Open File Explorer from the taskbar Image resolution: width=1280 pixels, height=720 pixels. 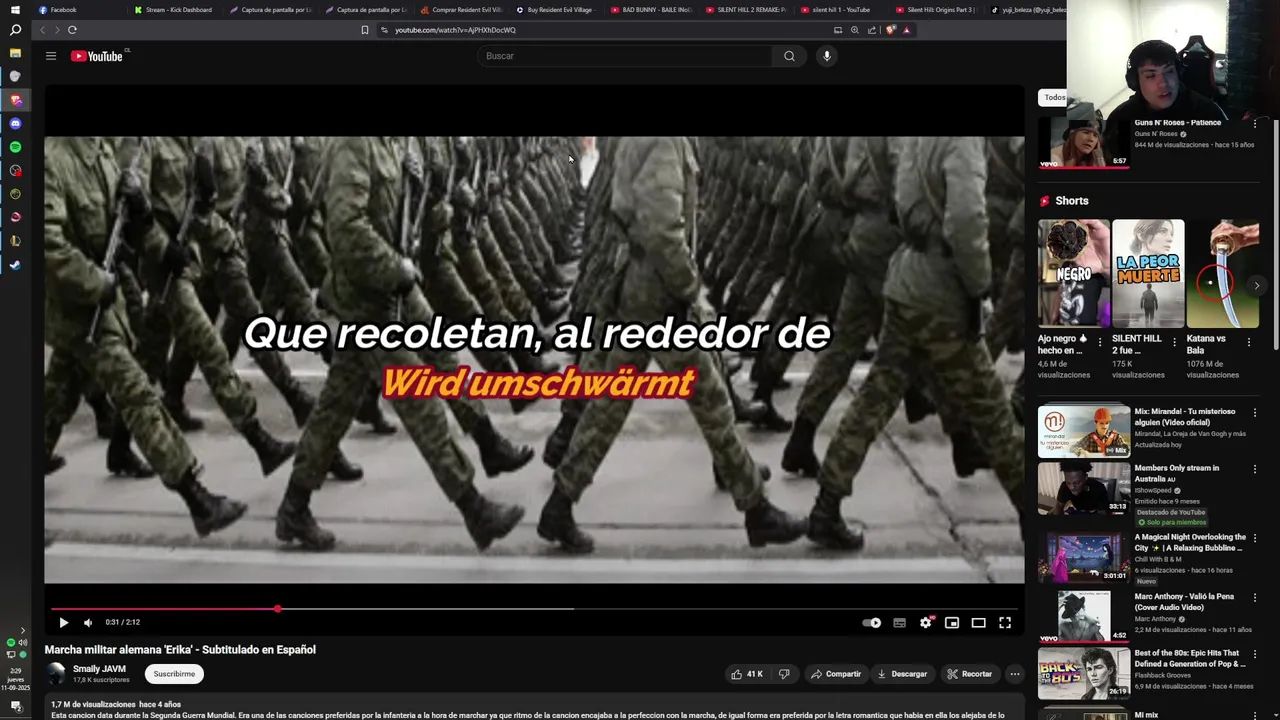[15, 52]
